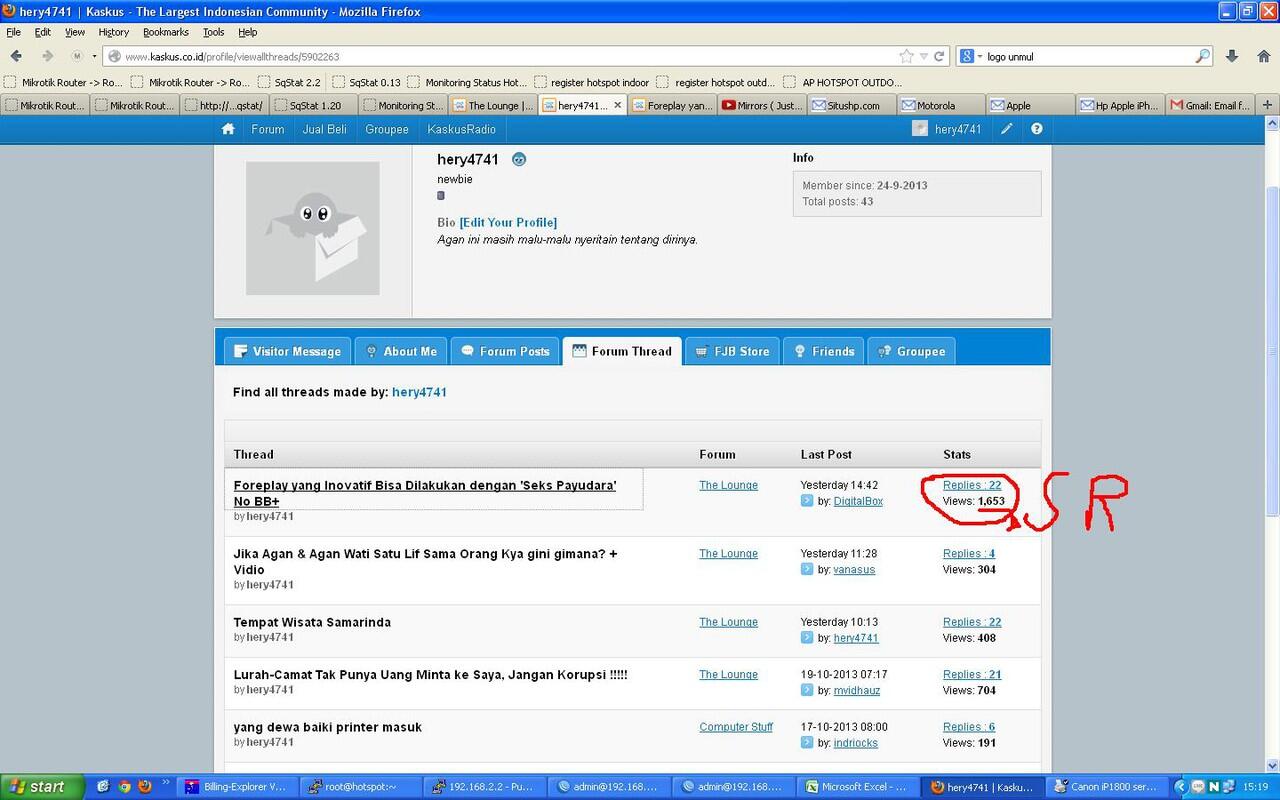Screen dimensions: 1280x800
Task: Open the Edit menu
Action: click(x=43, y=32)
